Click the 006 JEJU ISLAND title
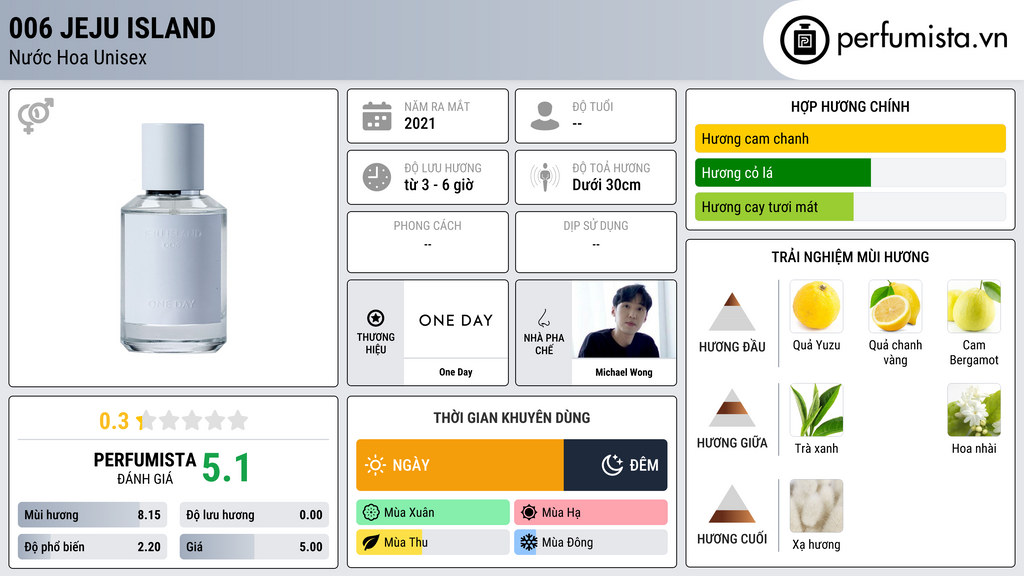Screen dimensions: 1024x576 click(112, 28)
